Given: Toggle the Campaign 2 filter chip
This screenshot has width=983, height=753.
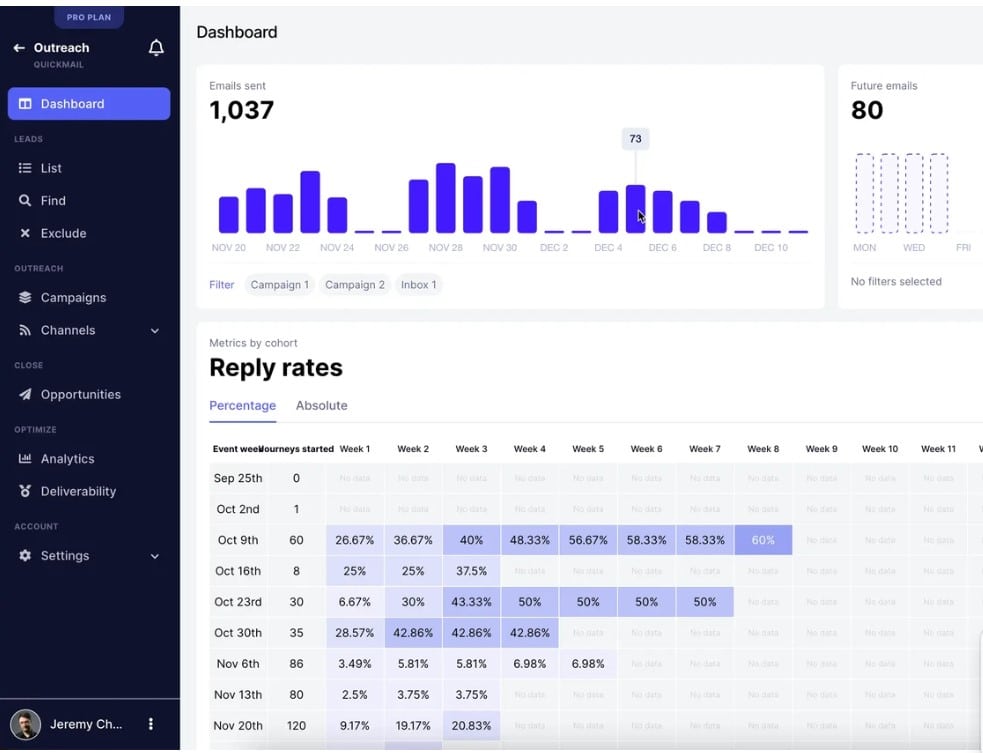Looking at the screenshot, I should click(x=355, y=284).
